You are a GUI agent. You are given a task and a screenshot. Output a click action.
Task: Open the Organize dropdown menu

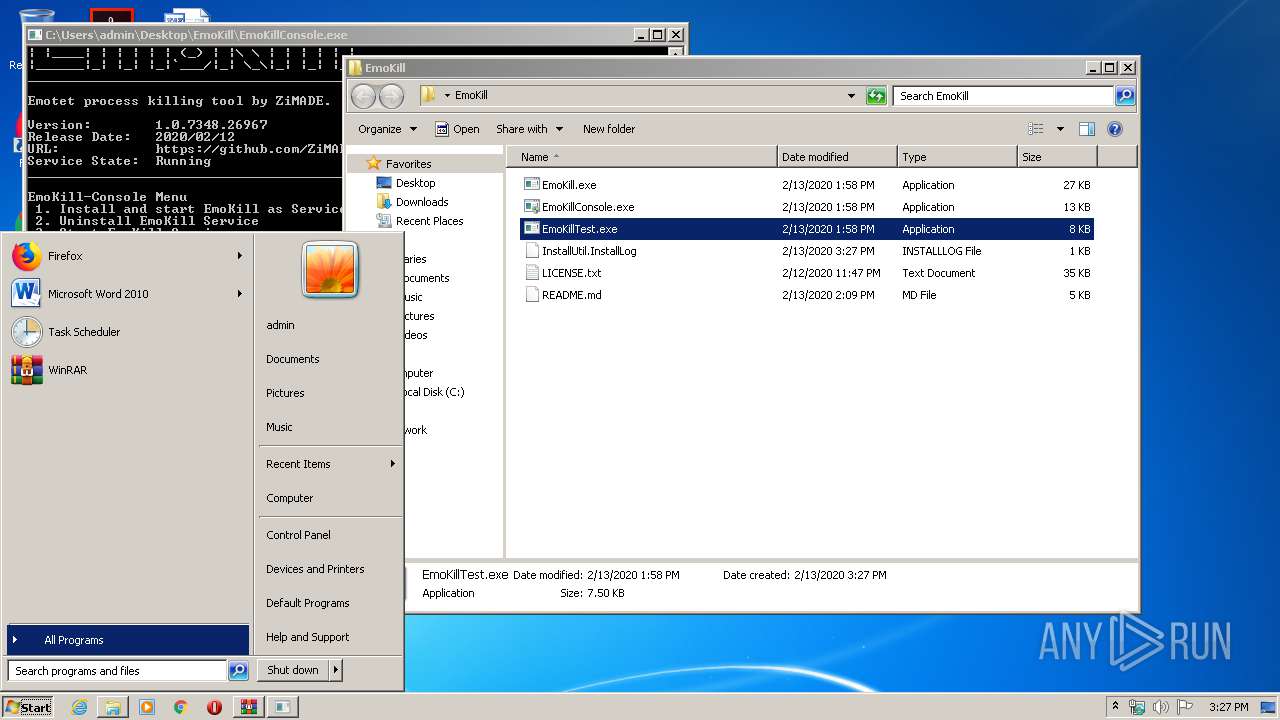click(387, 129)
